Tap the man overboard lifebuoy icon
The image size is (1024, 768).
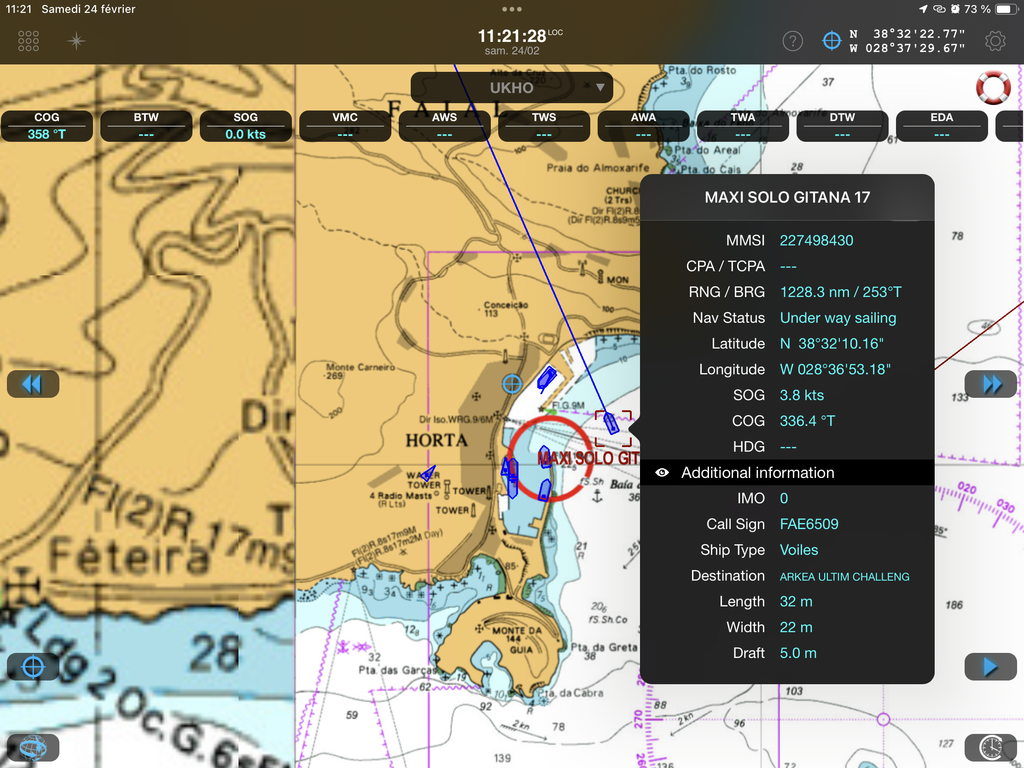tap(993, 87)
